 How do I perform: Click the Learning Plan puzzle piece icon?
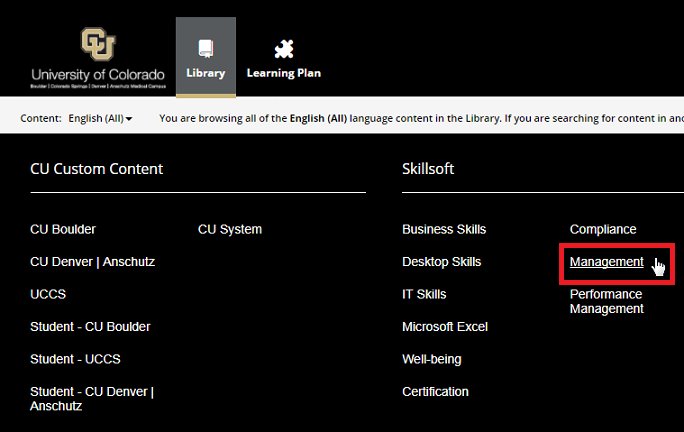coord(284,49)
